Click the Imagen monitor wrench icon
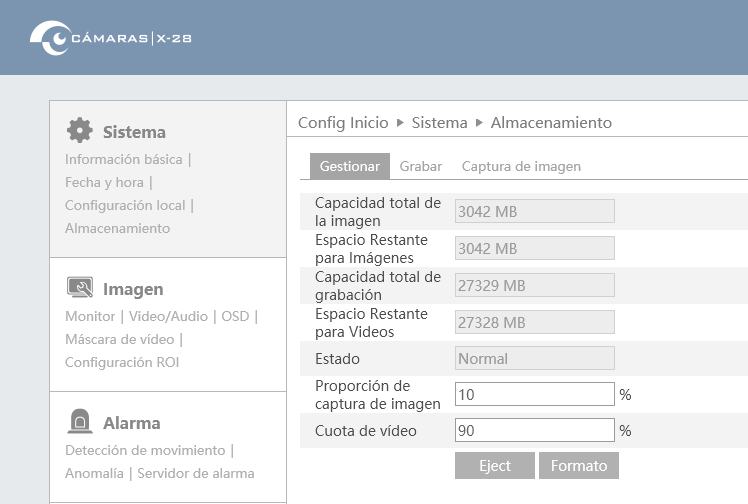 tap(80, 288)
